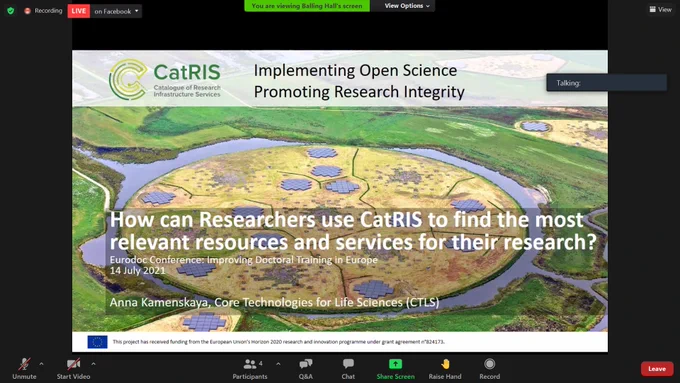Click the CatRIS logo on slide
The image size is (680, 383).
[x=164, y=80]
